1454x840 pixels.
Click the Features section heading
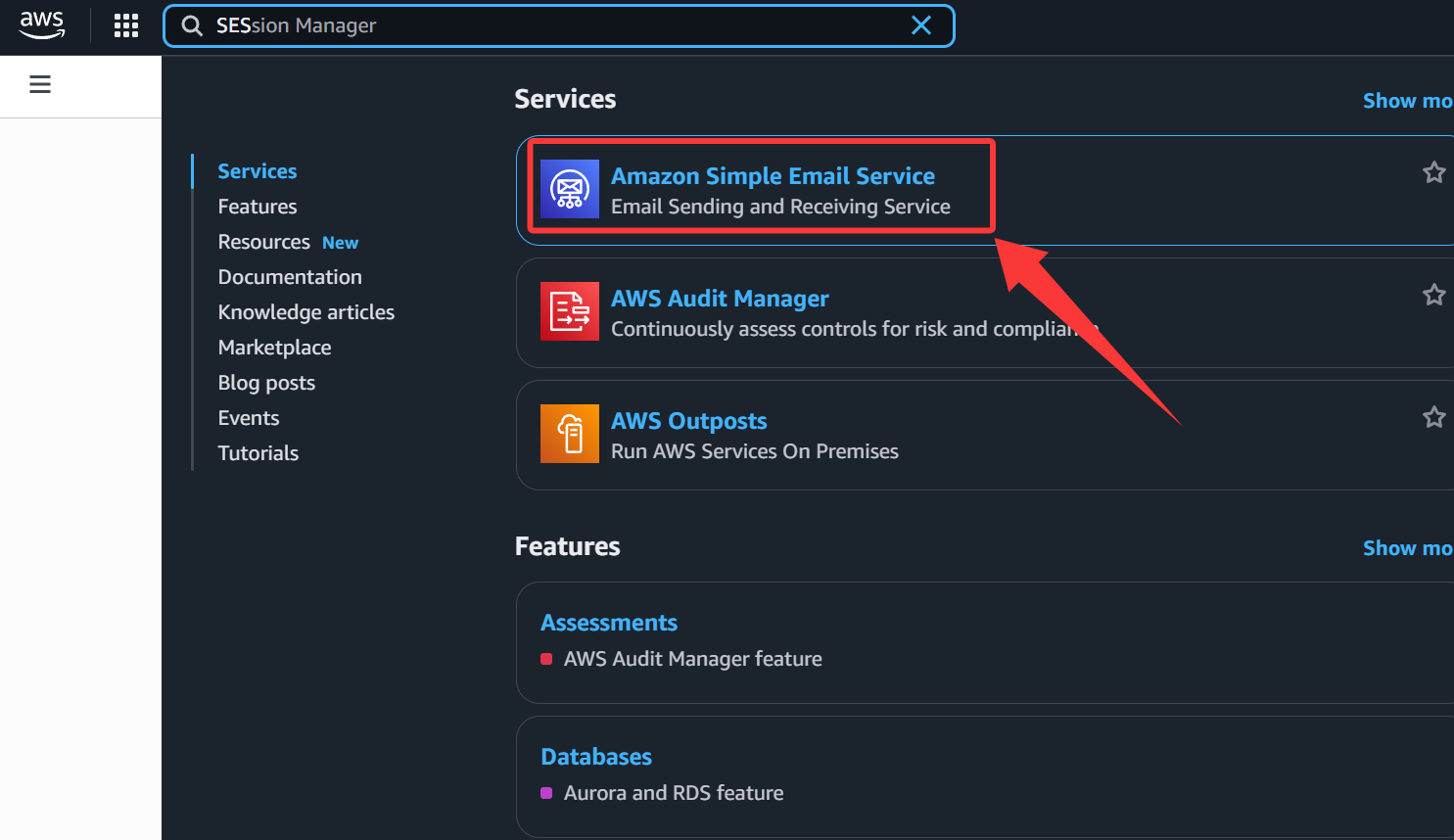click(x=568, y=546)
